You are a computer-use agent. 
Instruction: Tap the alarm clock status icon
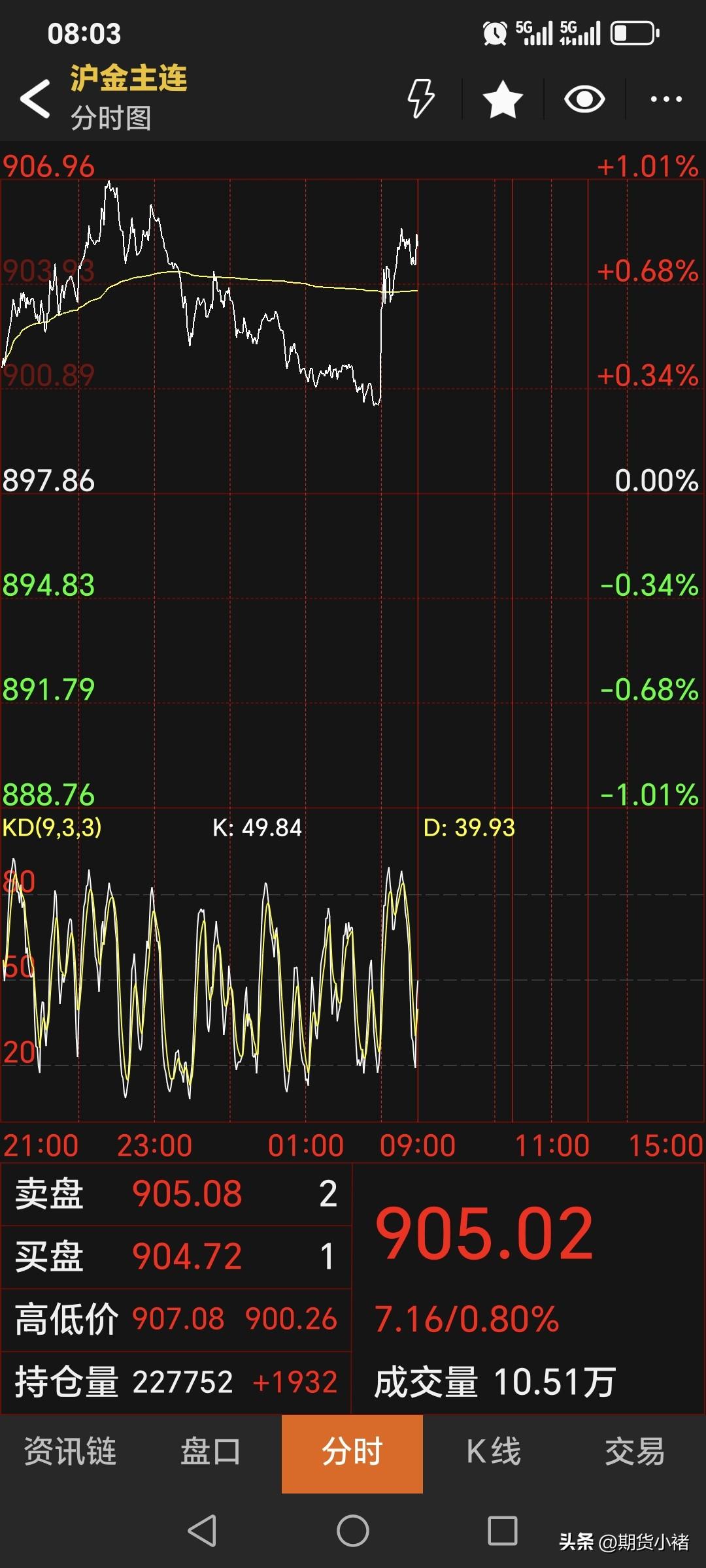(495, 33)
